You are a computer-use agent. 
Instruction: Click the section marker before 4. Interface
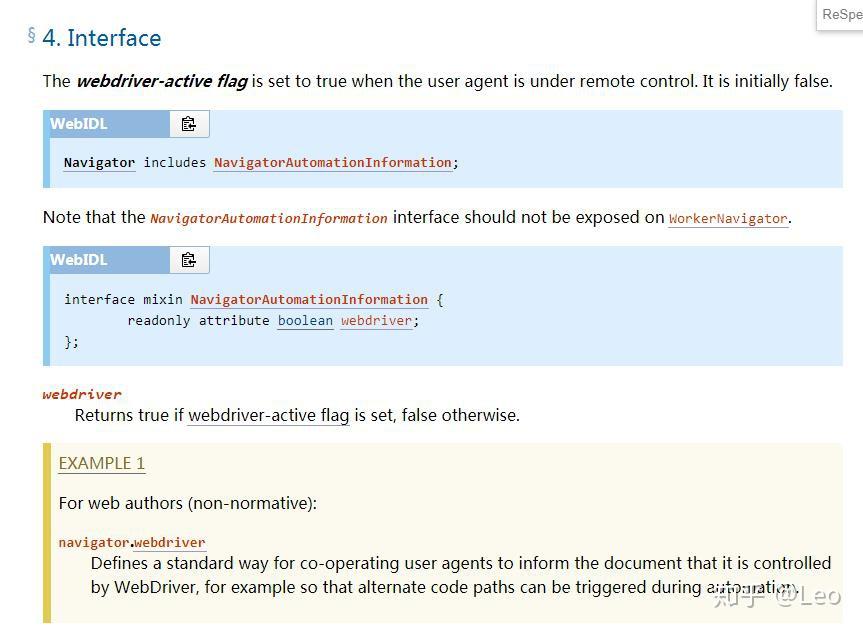click(x=31, y=36)
